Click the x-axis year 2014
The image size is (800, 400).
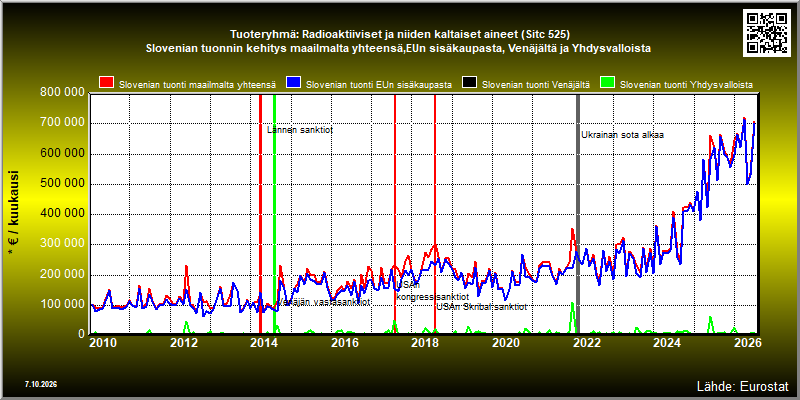tap(264, 343)
